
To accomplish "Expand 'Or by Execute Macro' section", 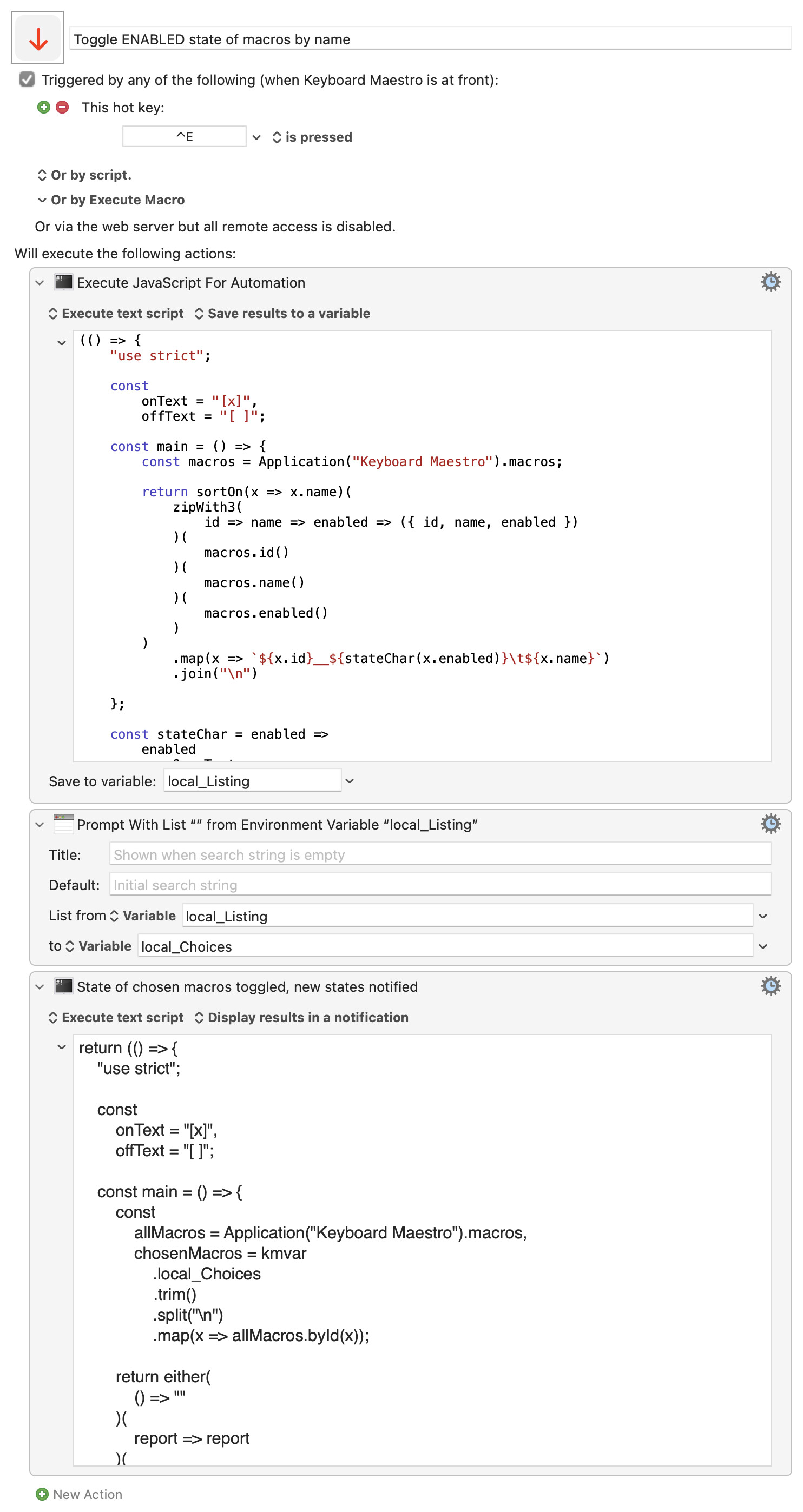I will (111, 200).
